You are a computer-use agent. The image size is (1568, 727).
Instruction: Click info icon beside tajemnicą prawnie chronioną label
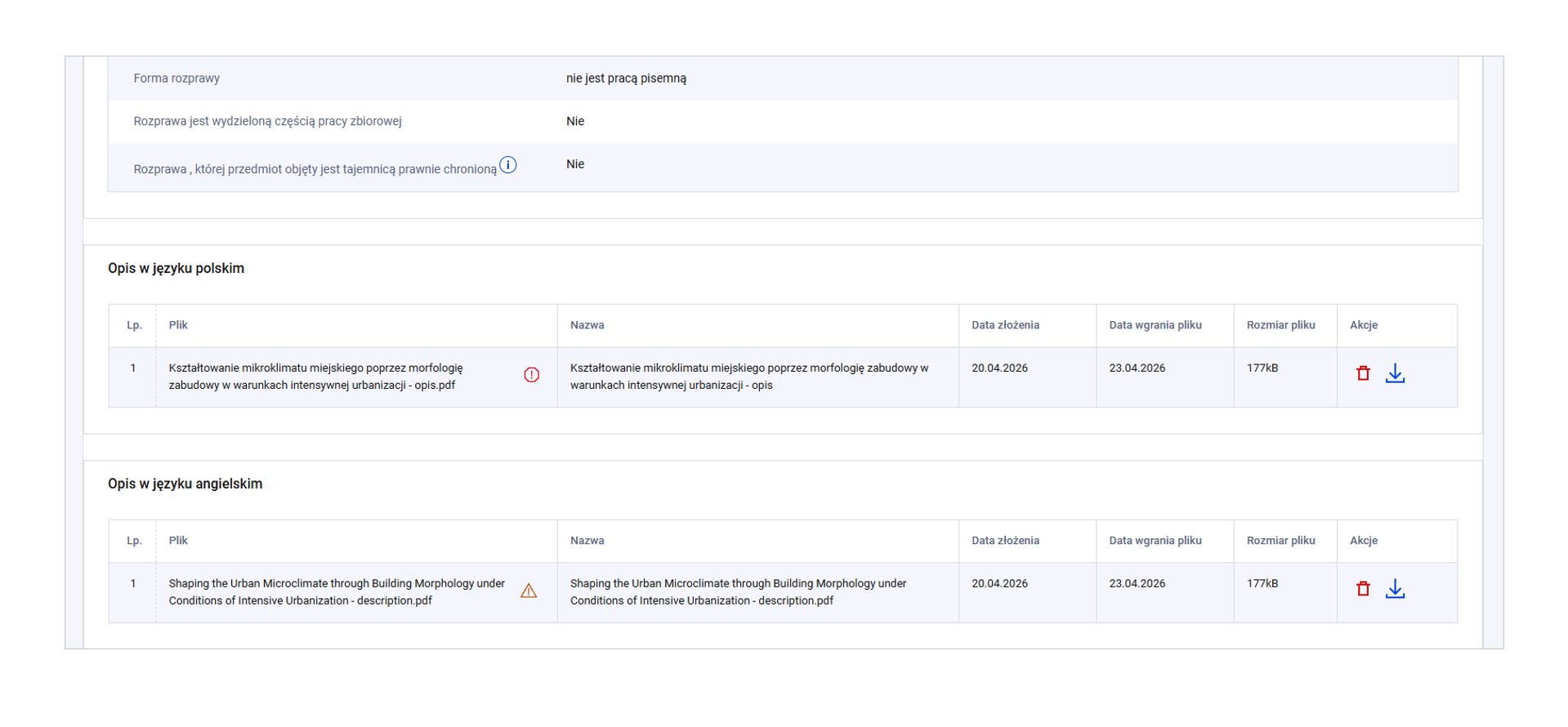tap(507, 165)
